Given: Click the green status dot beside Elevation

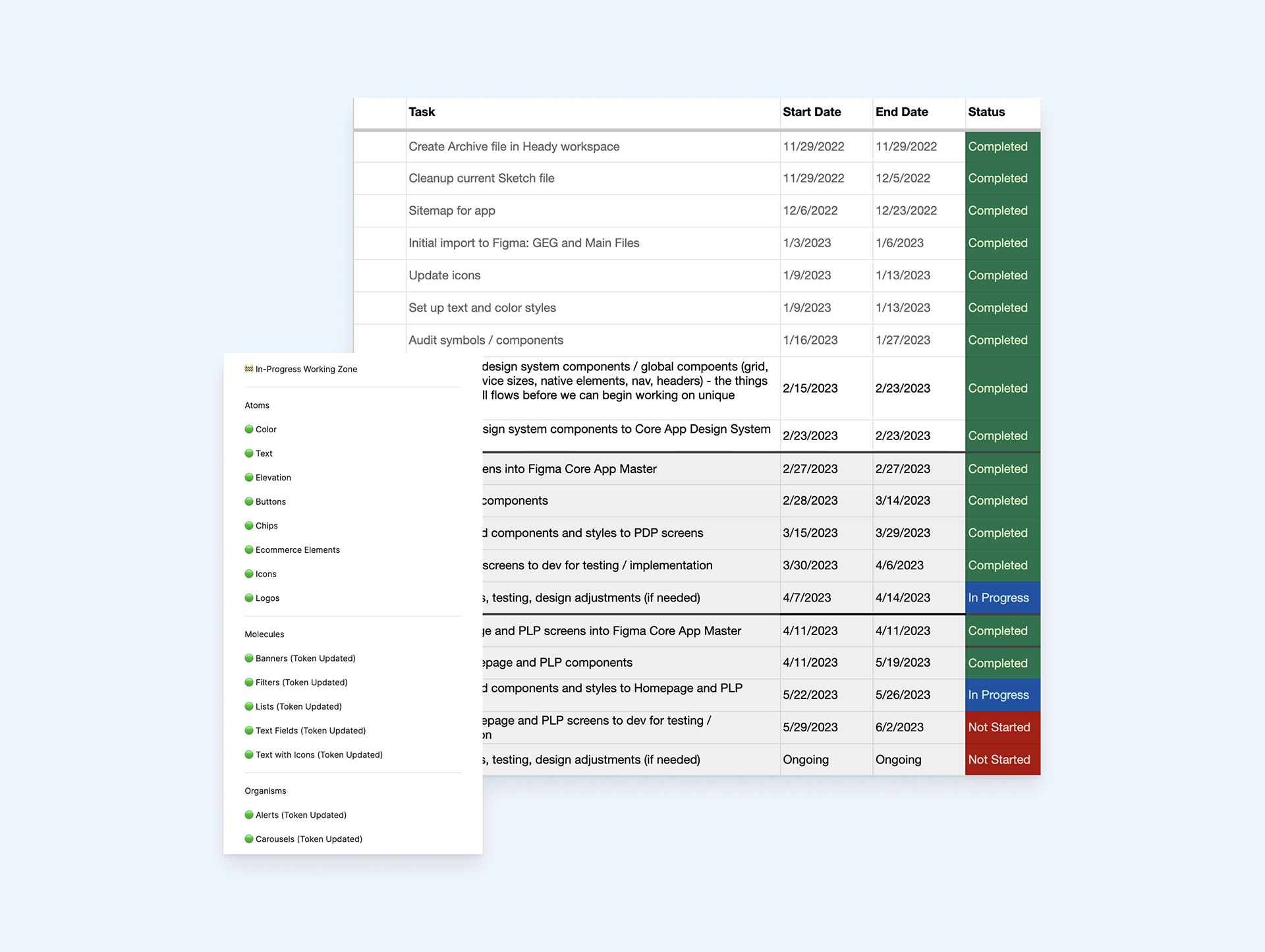Looking at the screenshot, I should 249,477.
